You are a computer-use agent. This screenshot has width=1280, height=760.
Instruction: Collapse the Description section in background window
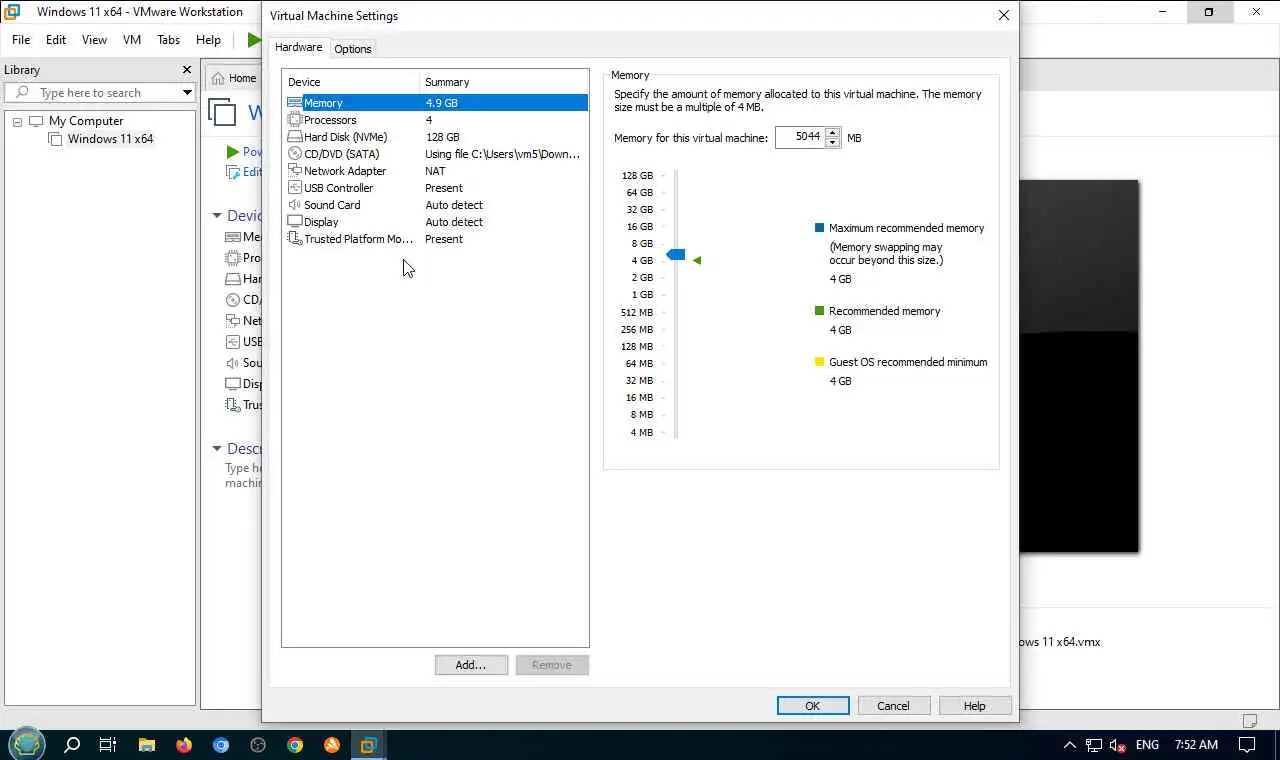pos(217,449)
